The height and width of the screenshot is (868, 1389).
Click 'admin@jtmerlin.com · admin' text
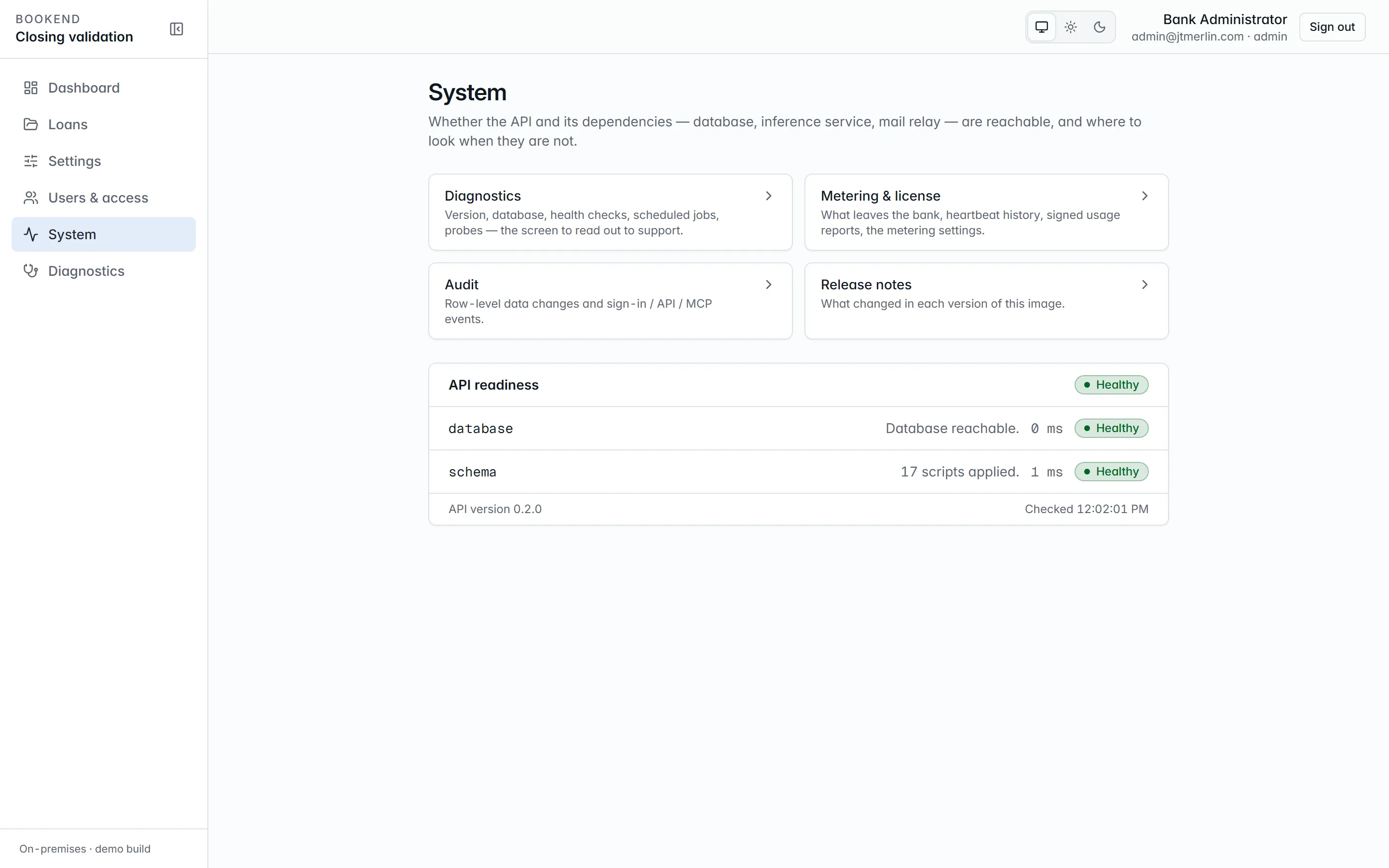tap(1210, 37)
